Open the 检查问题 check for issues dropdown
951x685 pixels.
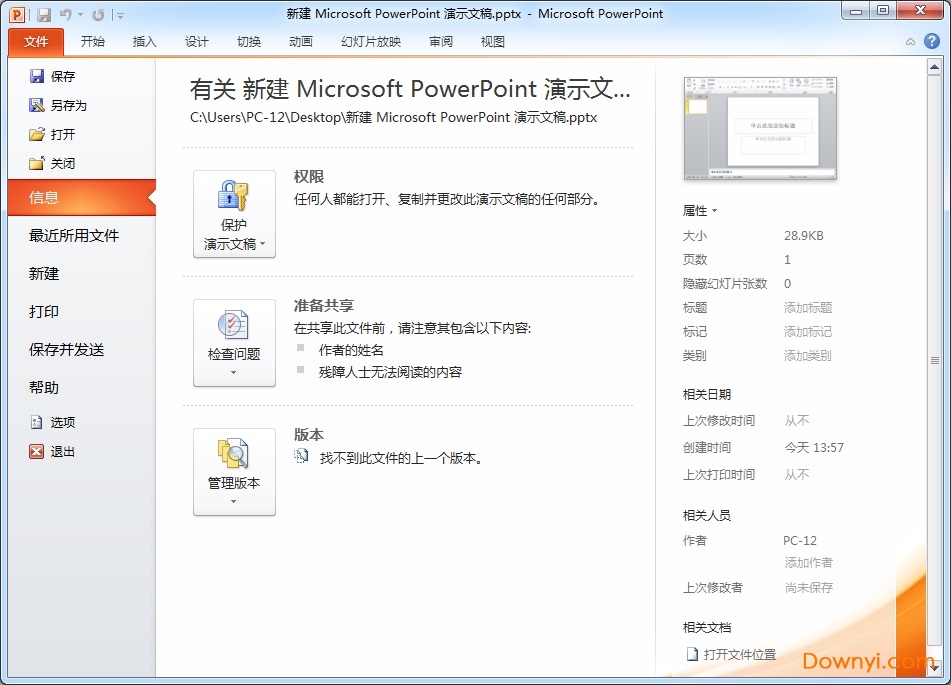234,343
